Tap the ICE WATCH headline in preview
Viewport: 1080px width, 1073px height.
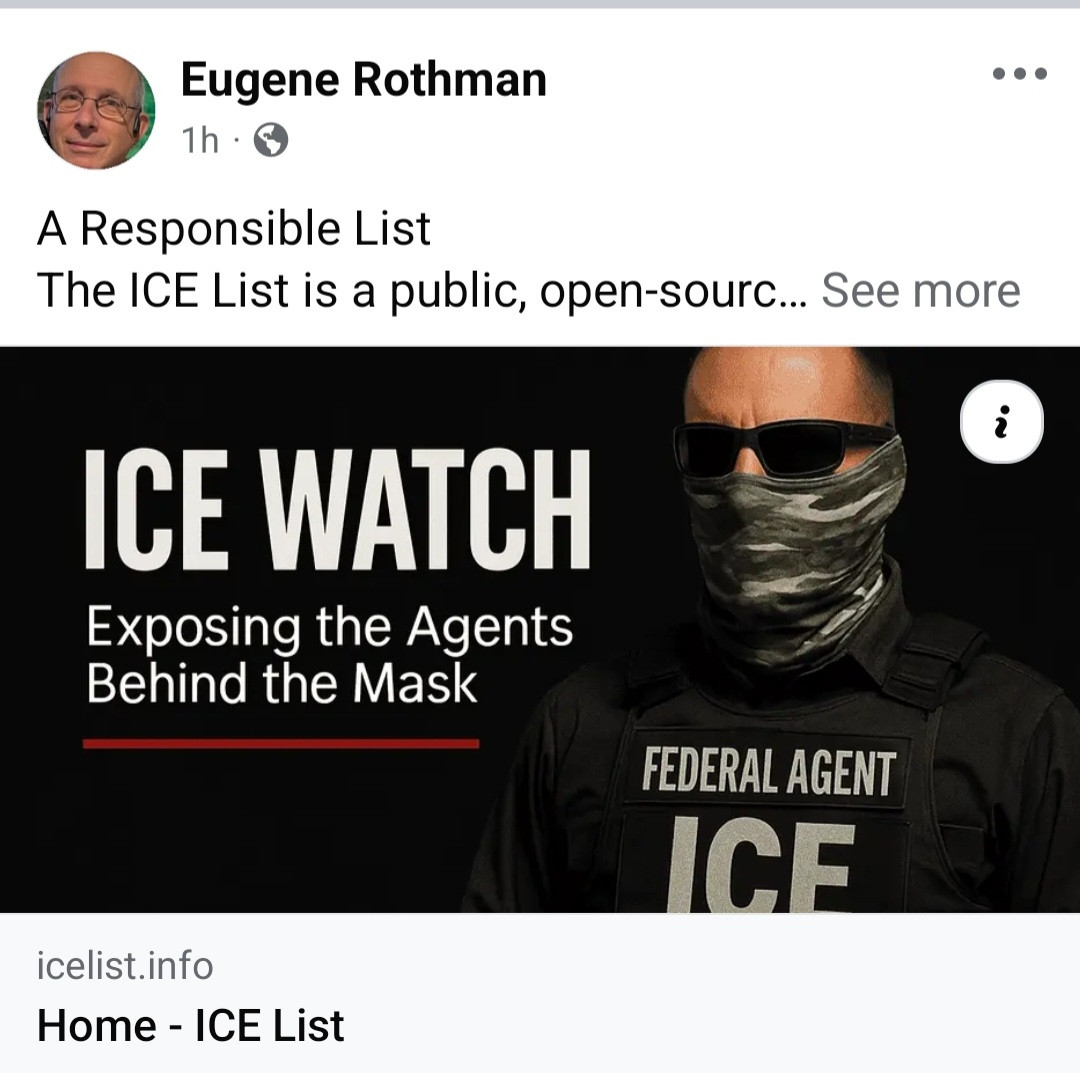338,509
